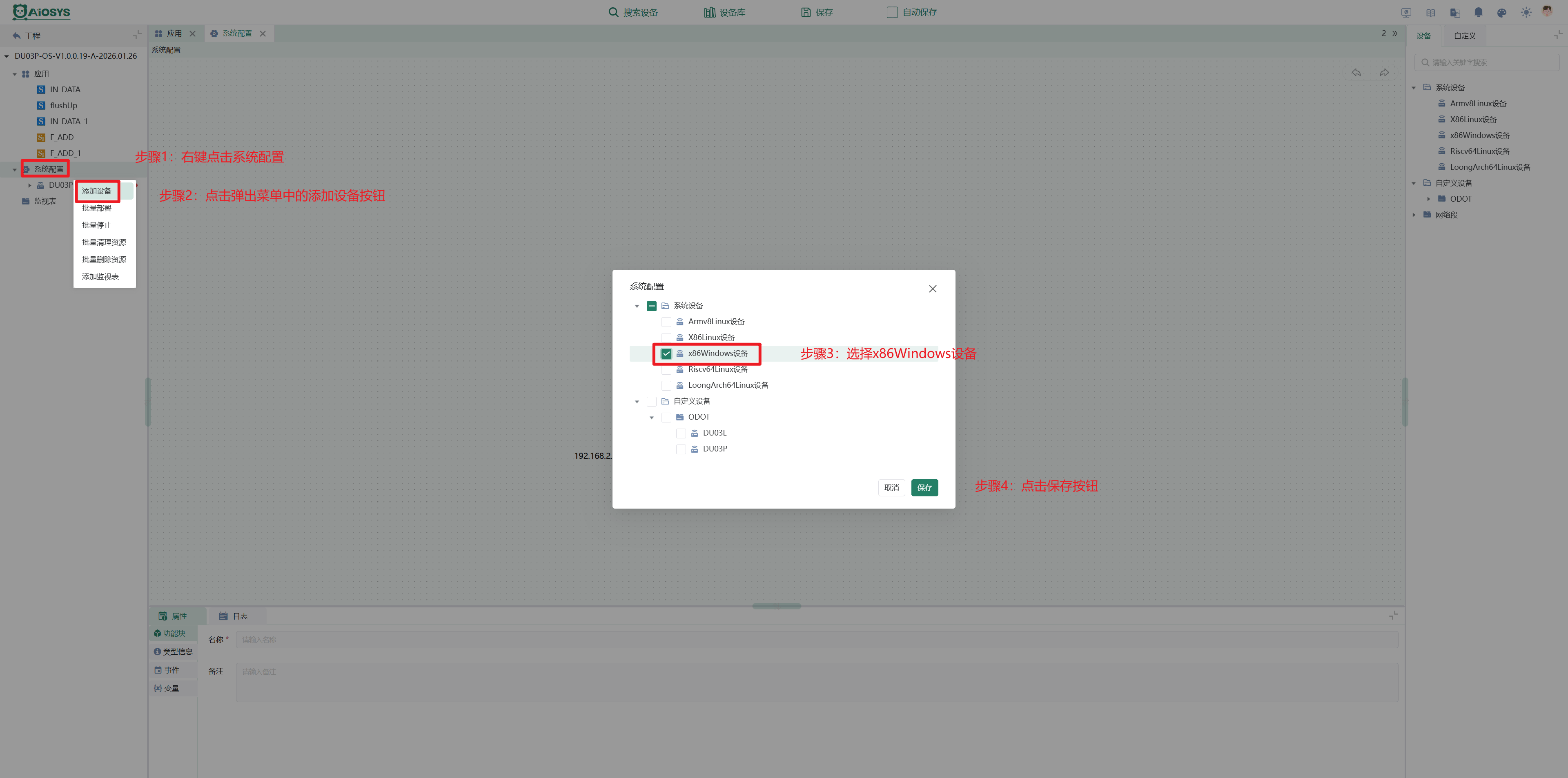The height and width of the screenshot is (778, 1568).
Task: Collapse the 工程 panel with corner icon
Action: point(137,35)
